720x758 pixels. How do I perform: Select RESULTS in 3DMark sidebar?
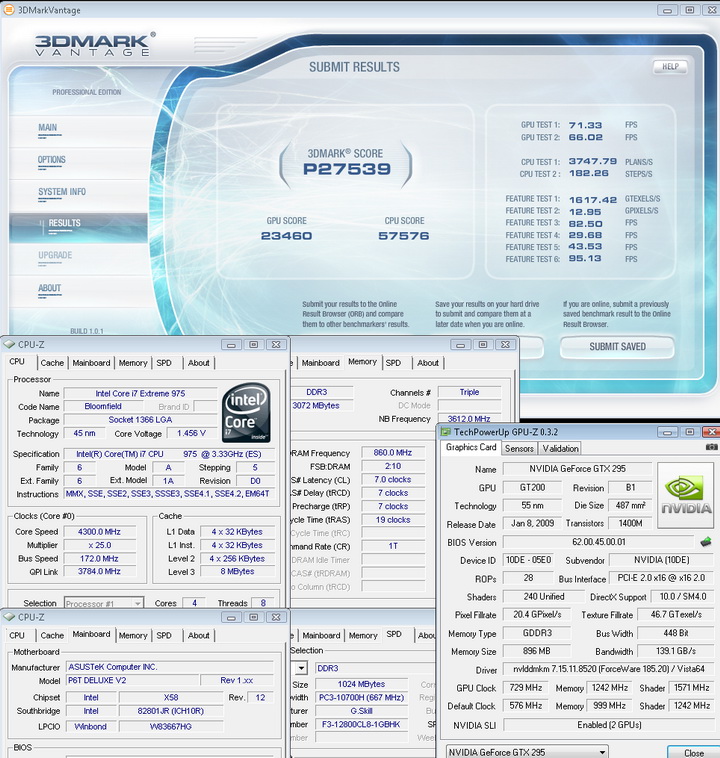point(64,223)
